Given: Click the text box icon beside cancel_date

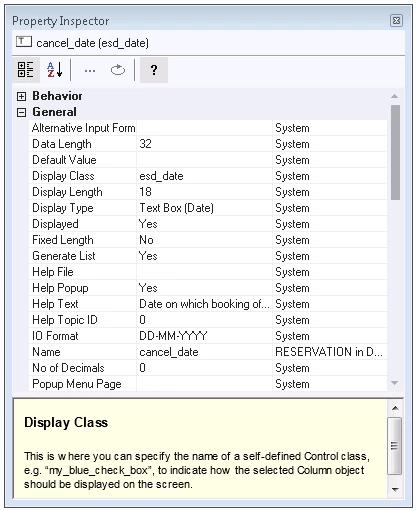Looking at the screenshot, I should (x=24, y=42).
